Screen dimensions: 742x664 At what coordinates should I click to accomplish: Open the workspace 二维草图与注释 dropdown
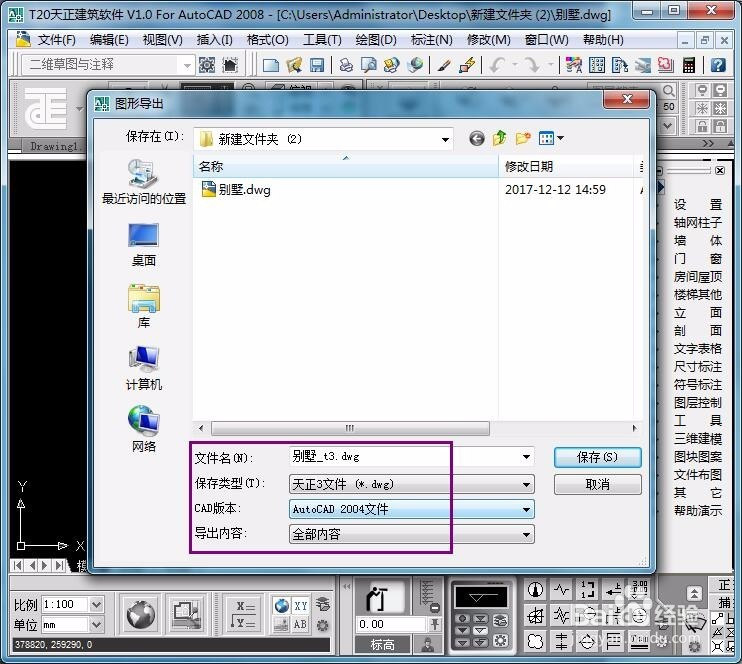(187, 65)
